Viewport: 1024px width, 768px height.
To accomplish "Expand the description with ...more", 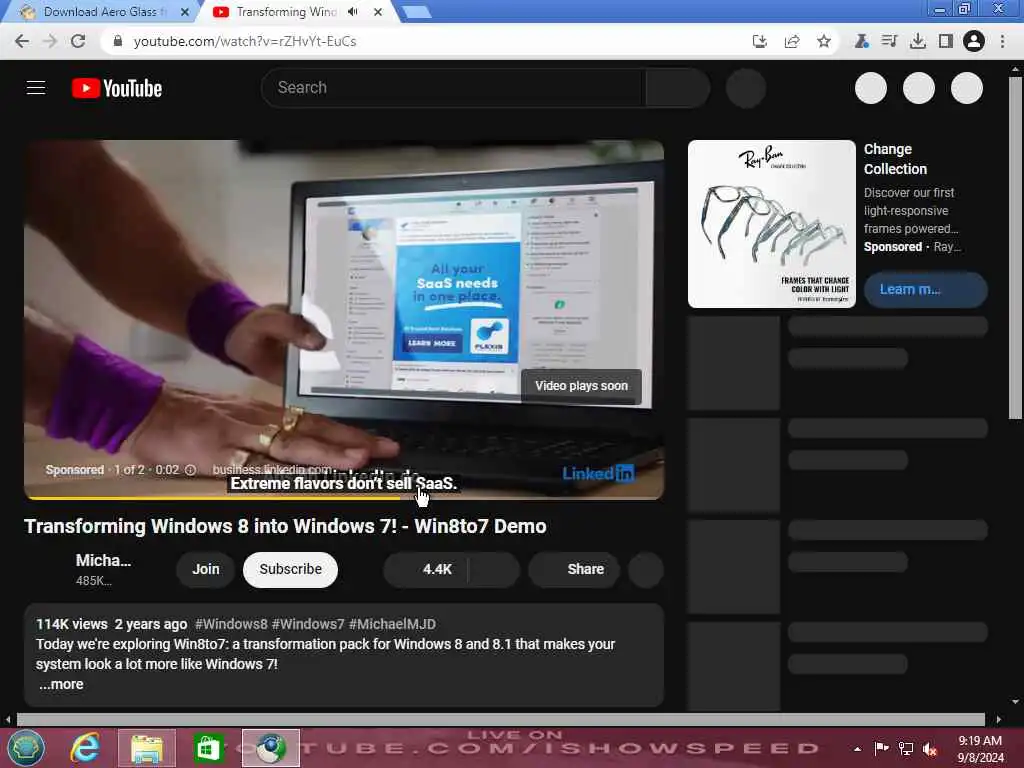I will pyautogui.click(x=61, y=684).
